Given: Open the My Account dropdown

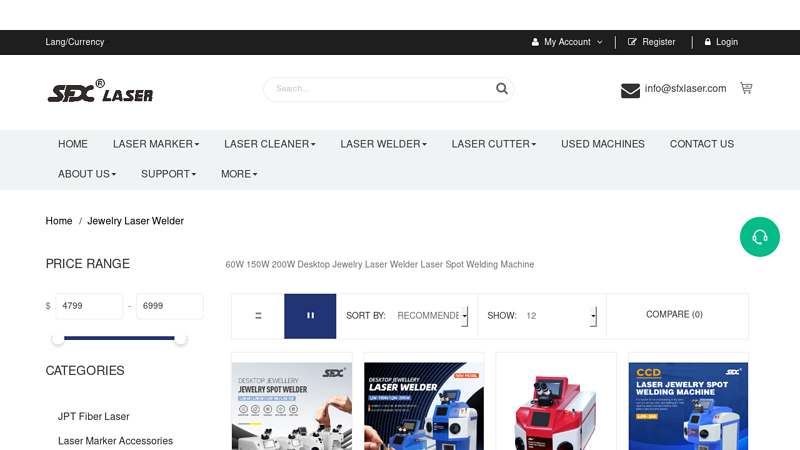Looking at the screenshot, I should pyautogui.click(x=567, y=42).
